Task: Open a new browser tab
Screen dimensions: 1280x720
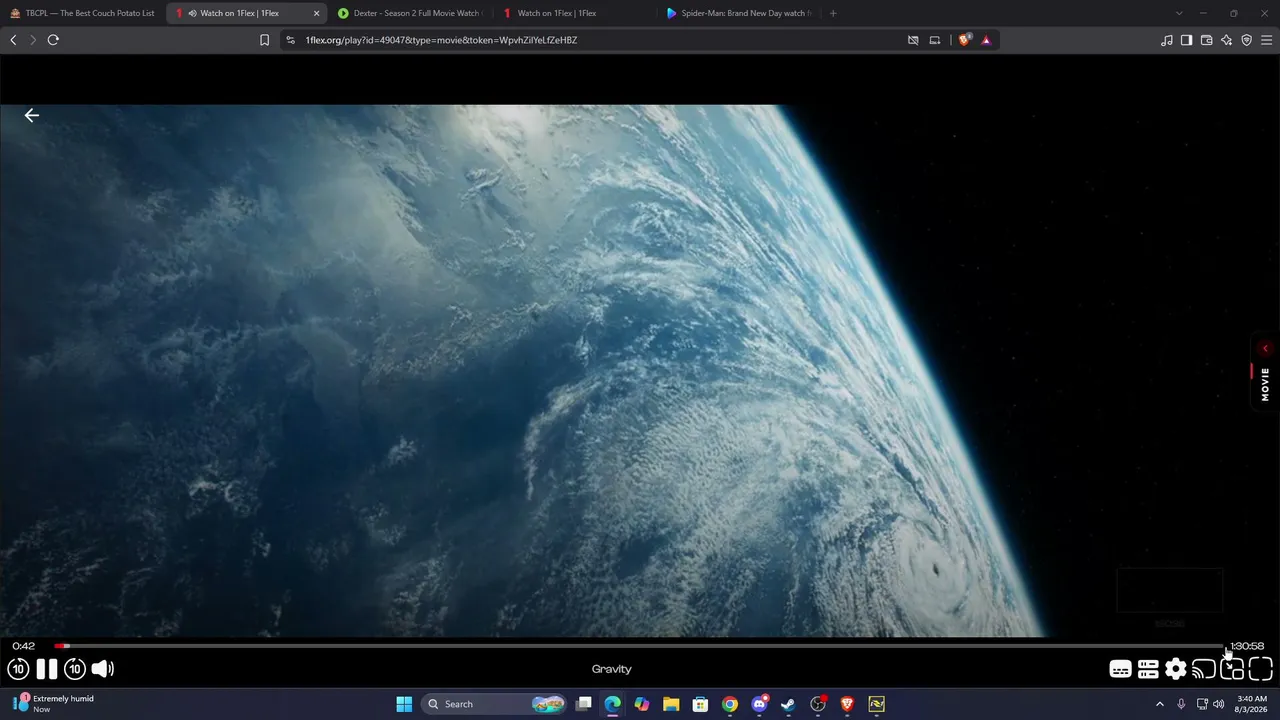Action: point(833,13)
